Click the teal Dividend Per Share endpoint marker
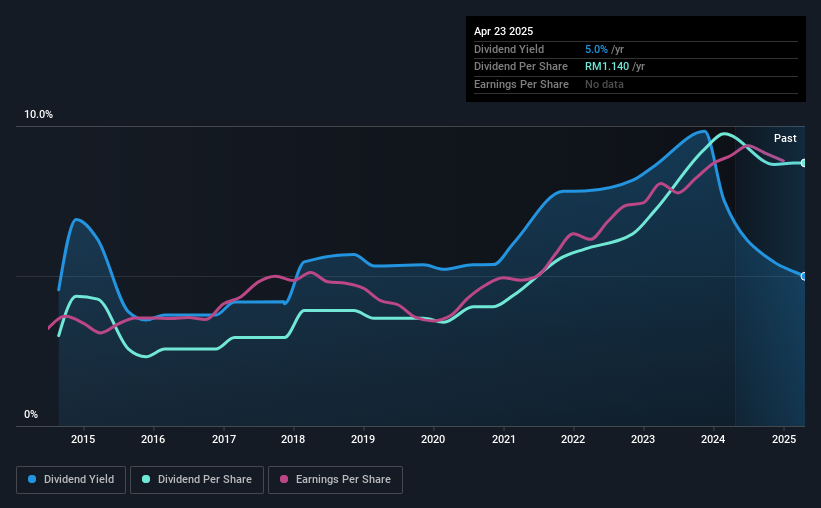 coord(804,163)
